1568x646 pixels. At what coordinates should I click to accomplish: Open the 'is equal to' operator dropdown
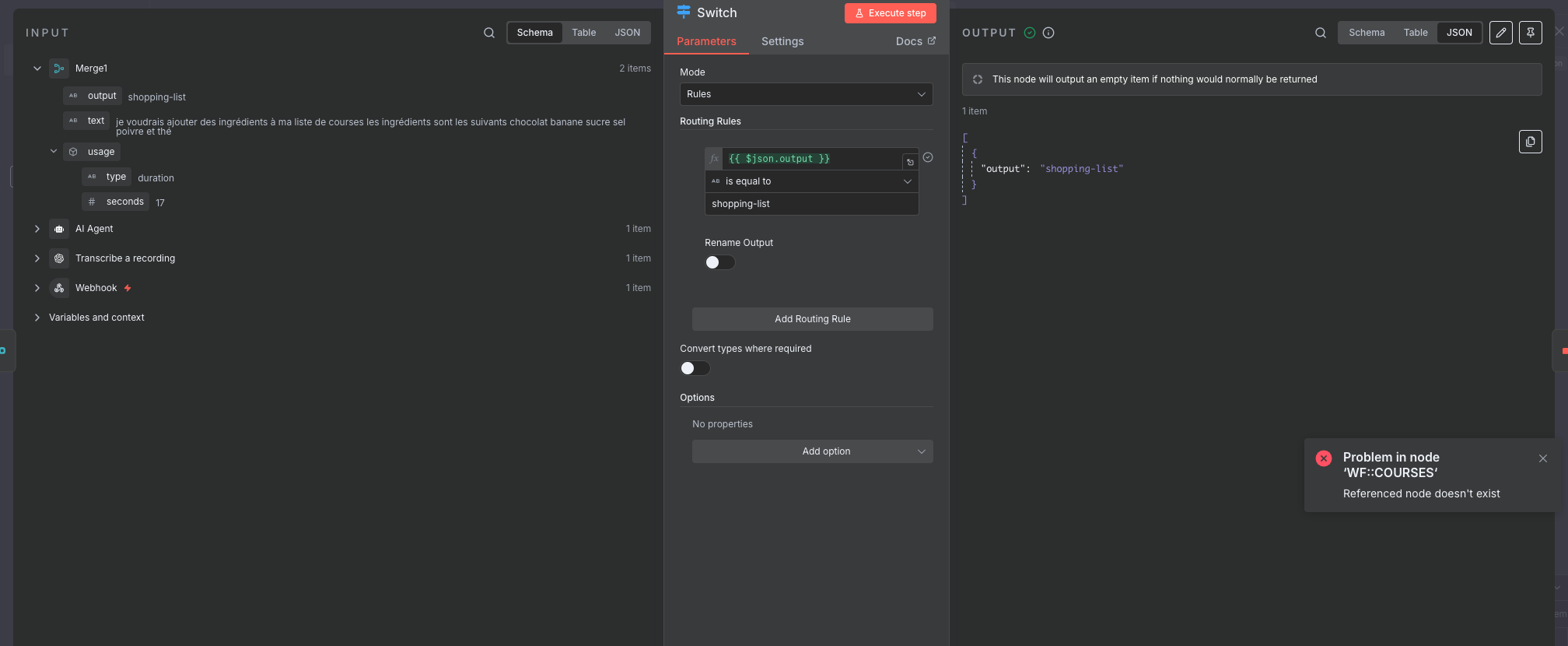pos(811,181)
